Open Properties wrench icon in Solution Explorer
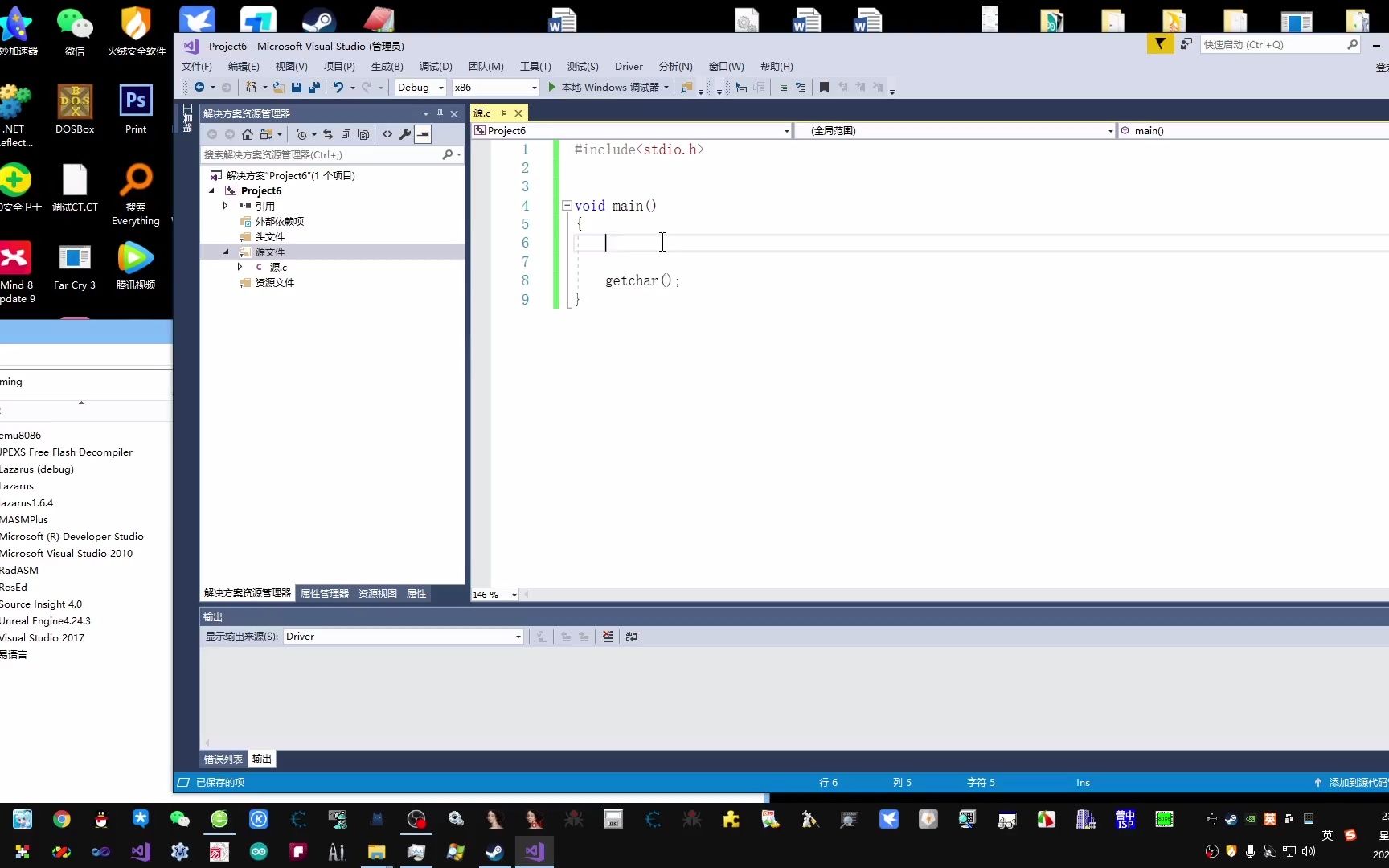Viewport: 1389px width, 868px height. [405, 134]
